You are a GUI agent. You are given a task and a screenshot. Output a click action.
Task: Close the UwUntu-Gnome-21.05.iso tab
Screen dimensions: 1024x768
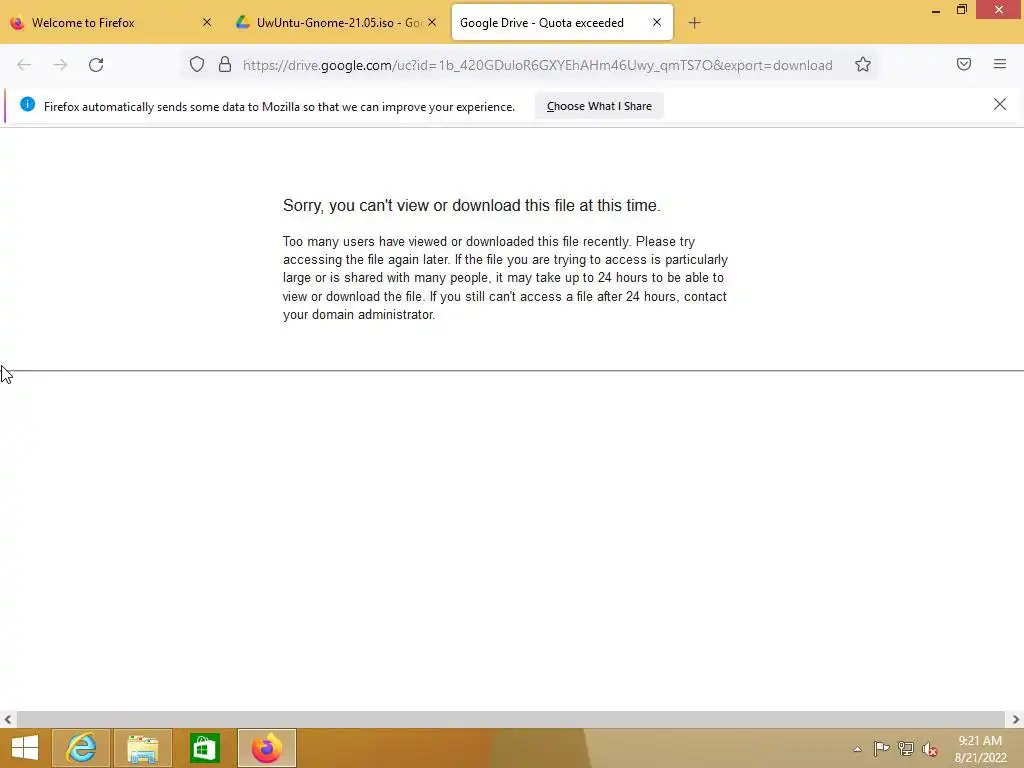tap(432, 22)
